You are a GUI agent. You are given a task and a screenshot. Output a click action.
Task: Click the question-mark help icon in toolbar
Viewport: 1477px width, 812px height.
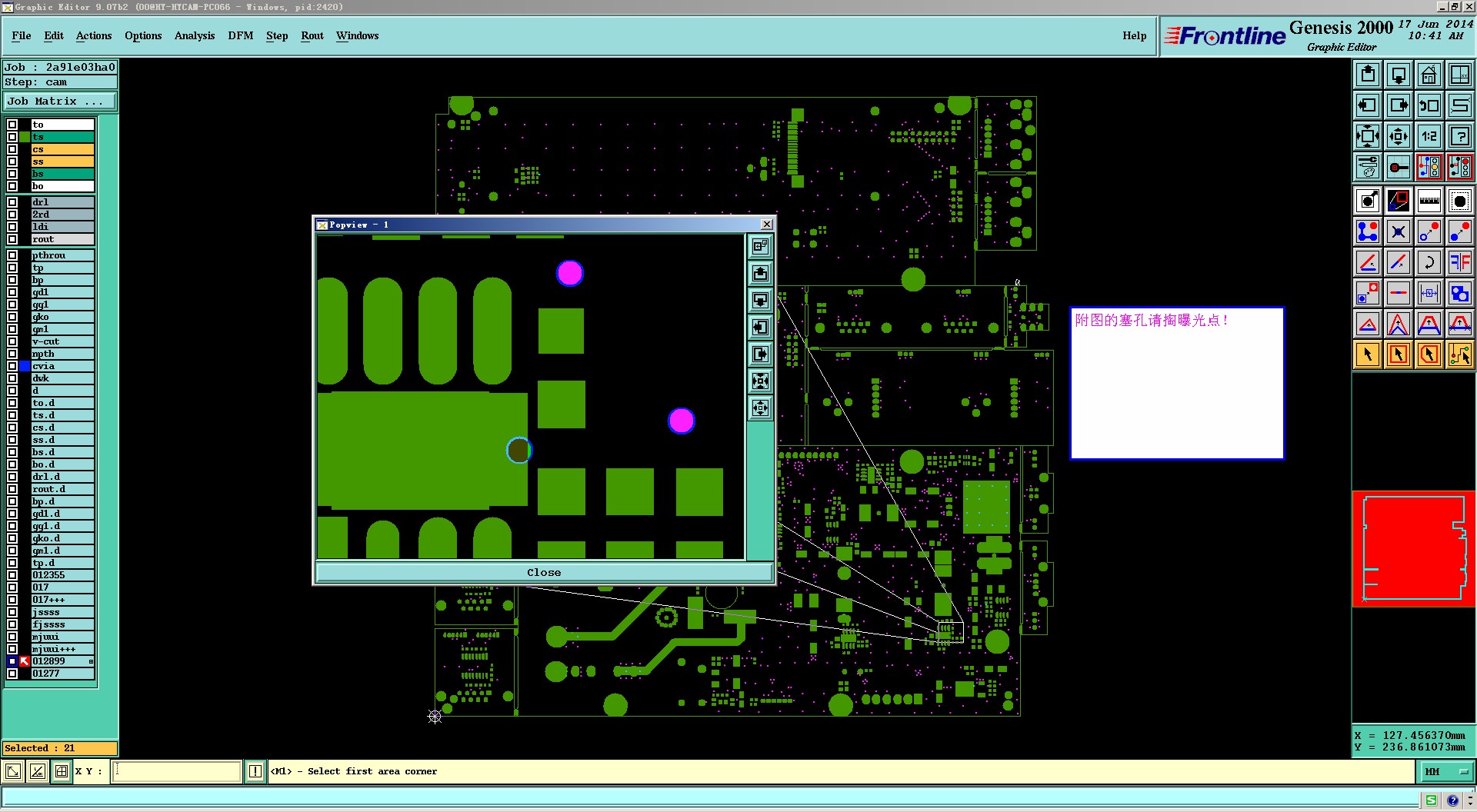[1459, 136]
